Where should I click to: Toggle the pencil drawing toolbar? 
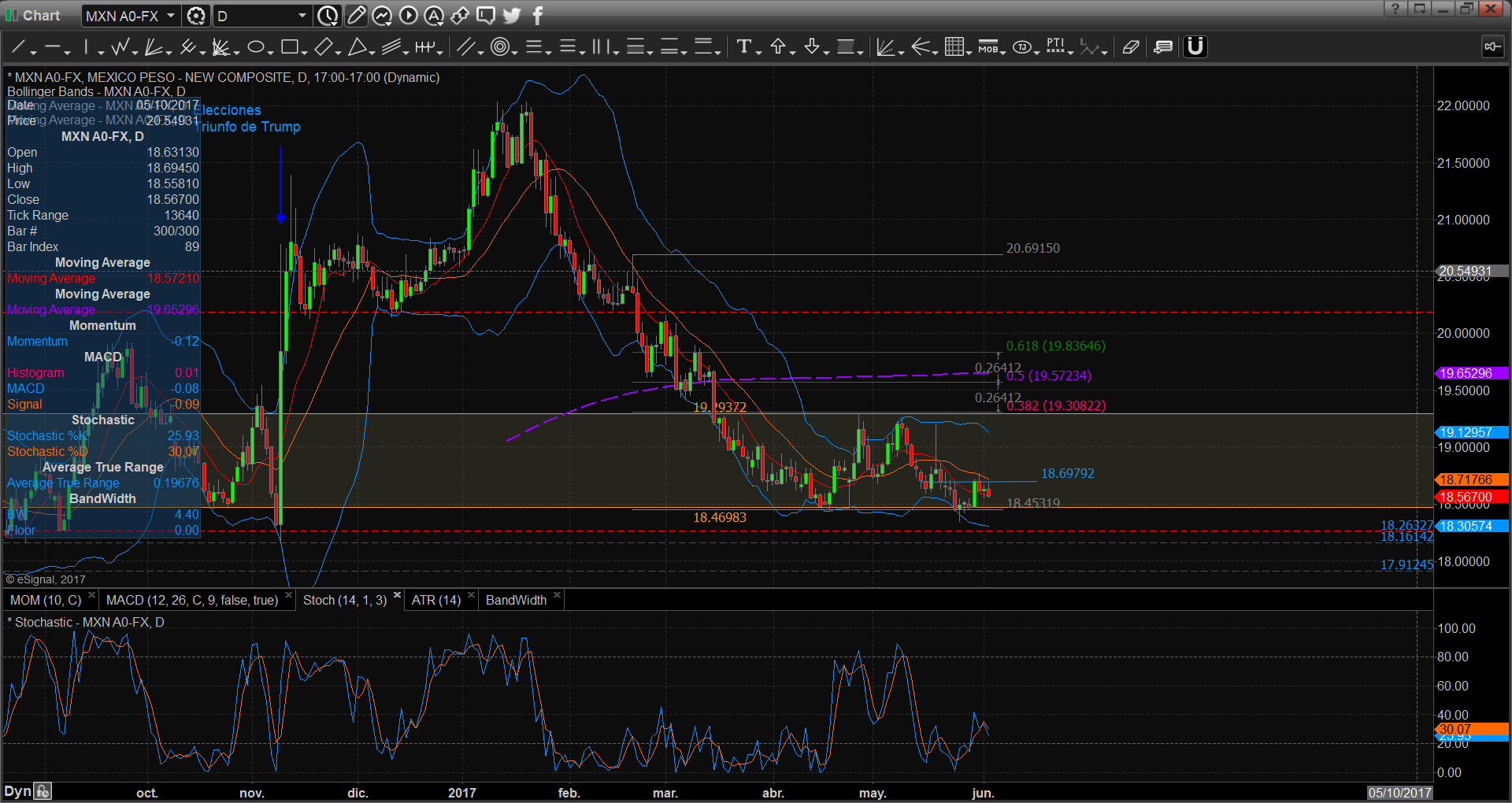pos(356,16)
